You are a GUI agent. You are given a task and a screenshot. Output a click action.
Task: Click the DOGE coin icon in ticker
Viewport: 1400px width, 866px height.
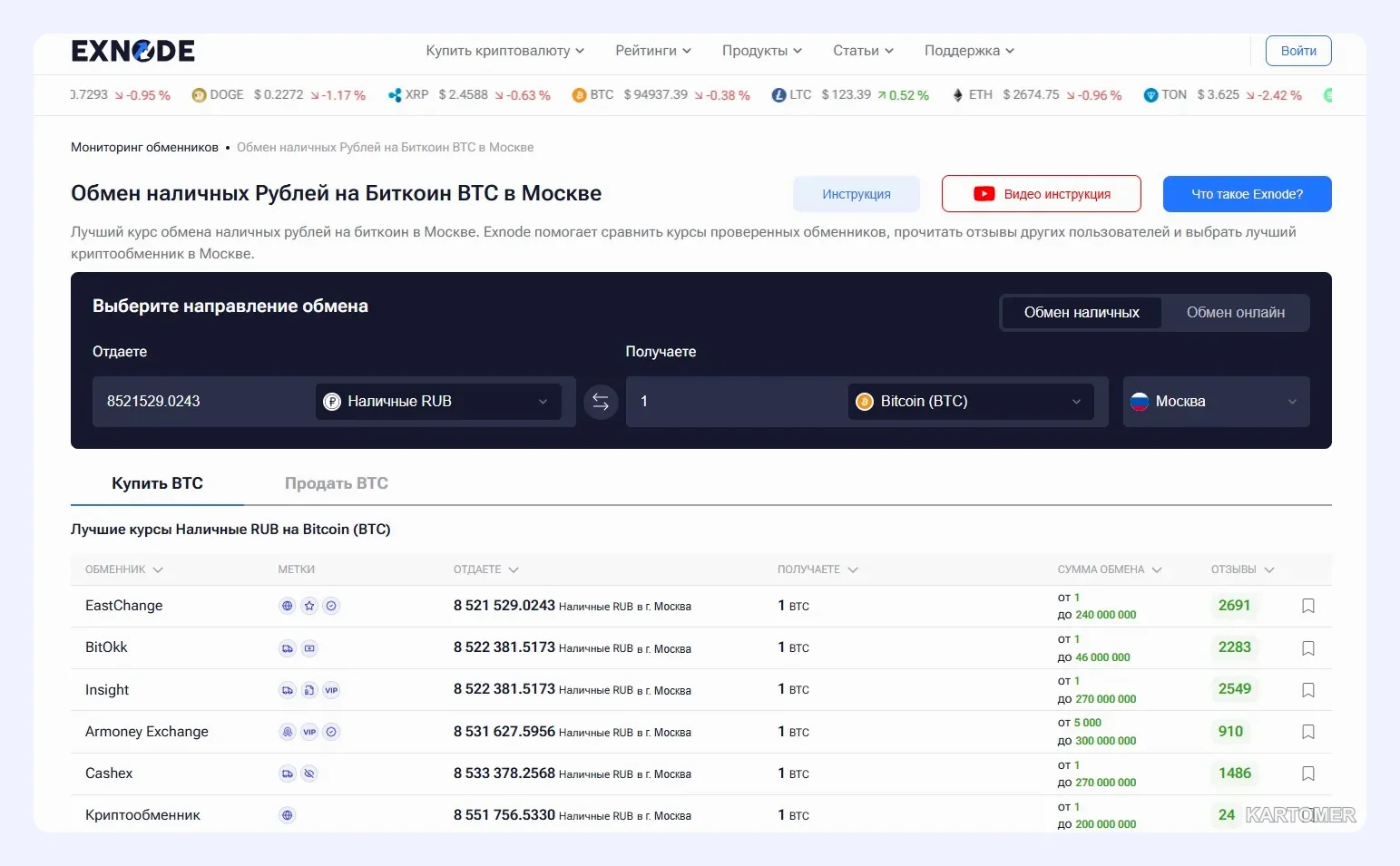tap(199, 95)
